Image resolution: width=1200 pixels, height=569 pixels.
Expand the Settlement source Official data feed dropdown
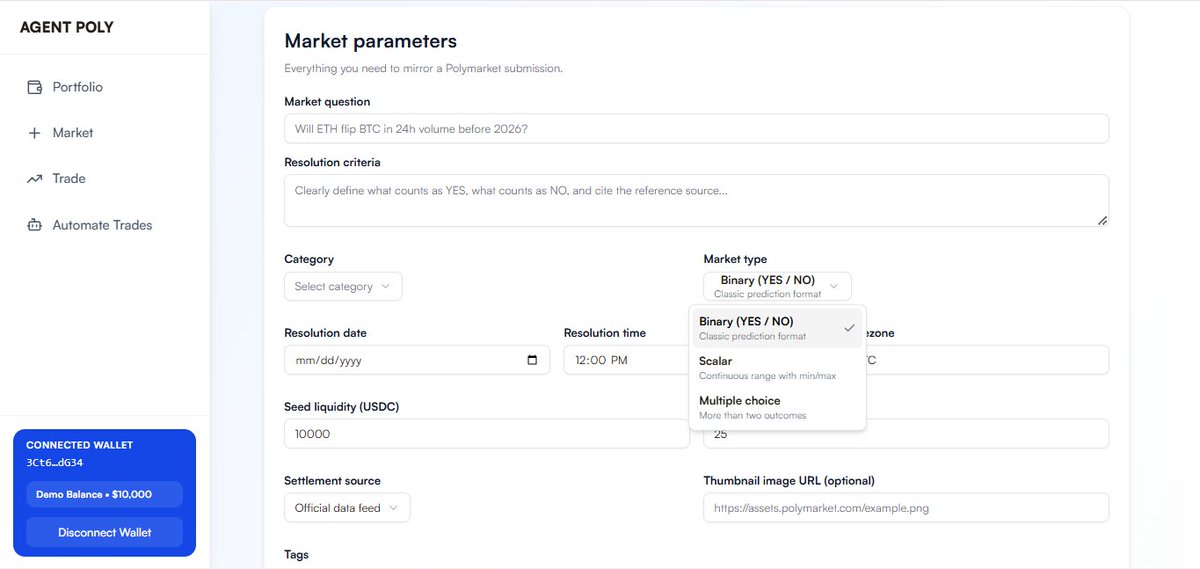click(347, 508)
